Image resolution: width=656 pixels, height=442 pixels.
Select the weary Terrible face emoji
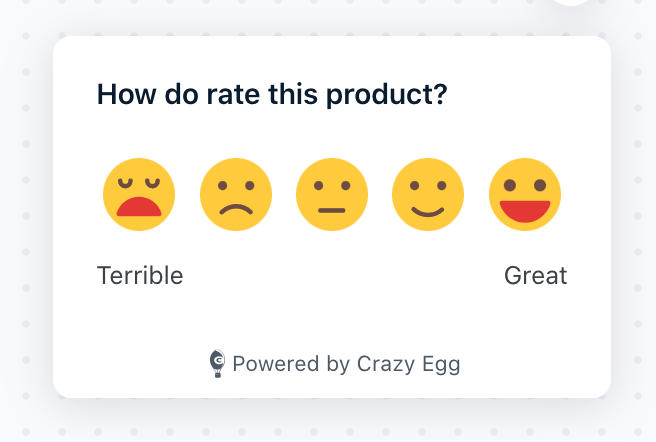[139, 194]
